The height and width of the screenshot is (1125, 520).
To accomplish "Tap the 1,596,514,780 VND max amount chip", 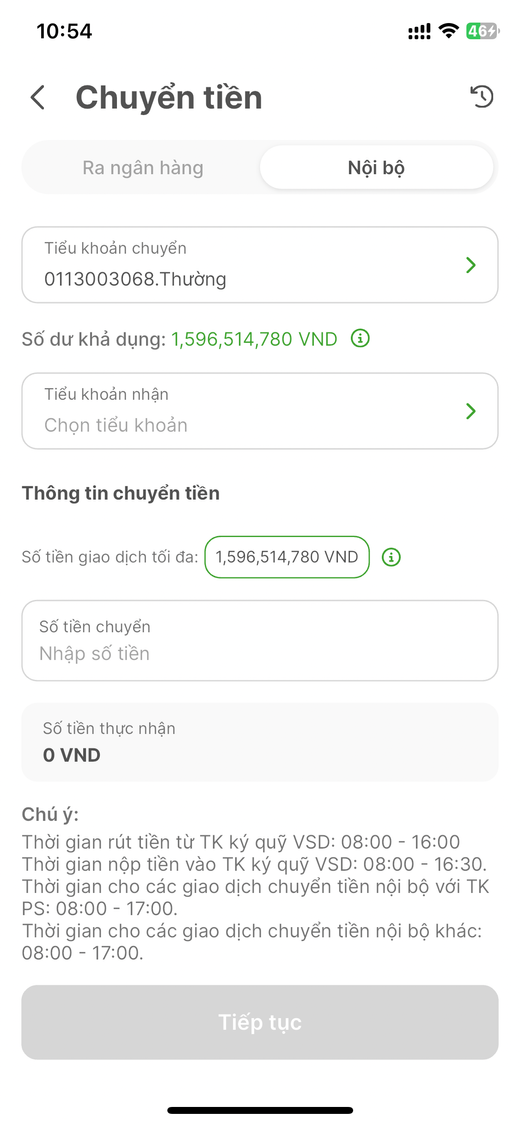I will [287, 557].
